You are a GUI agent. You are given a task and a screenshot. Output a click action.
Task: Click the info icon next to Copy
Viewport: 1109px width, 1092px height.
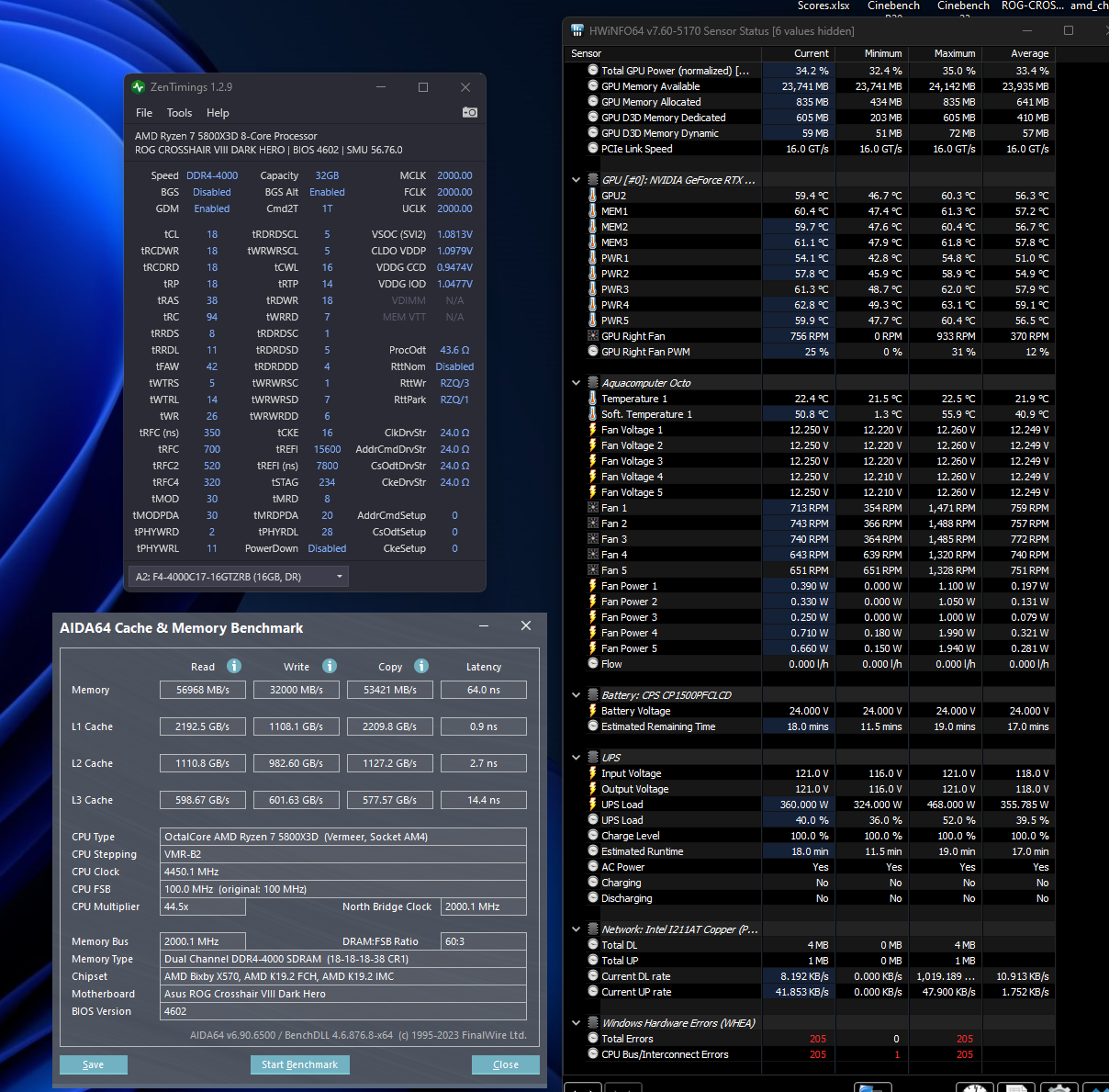(421, 666)
